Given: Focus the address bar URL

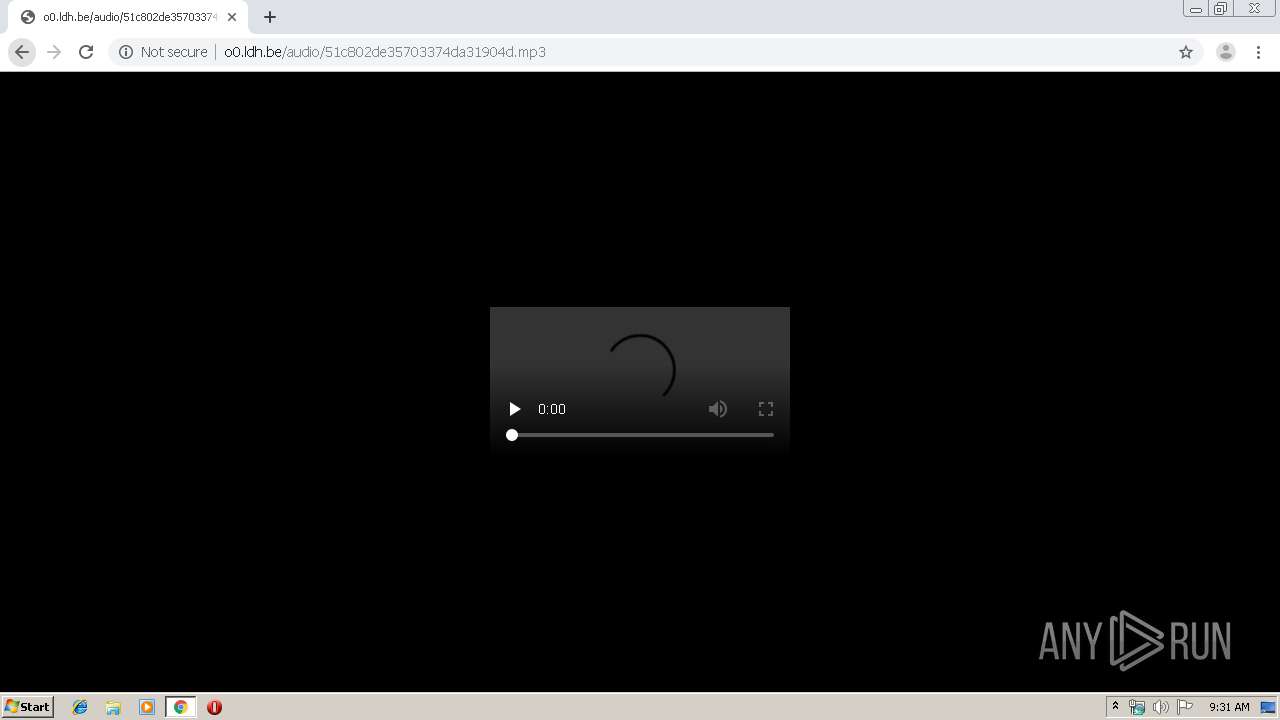Looking at the screenshot, I should (x=385, y=52).
